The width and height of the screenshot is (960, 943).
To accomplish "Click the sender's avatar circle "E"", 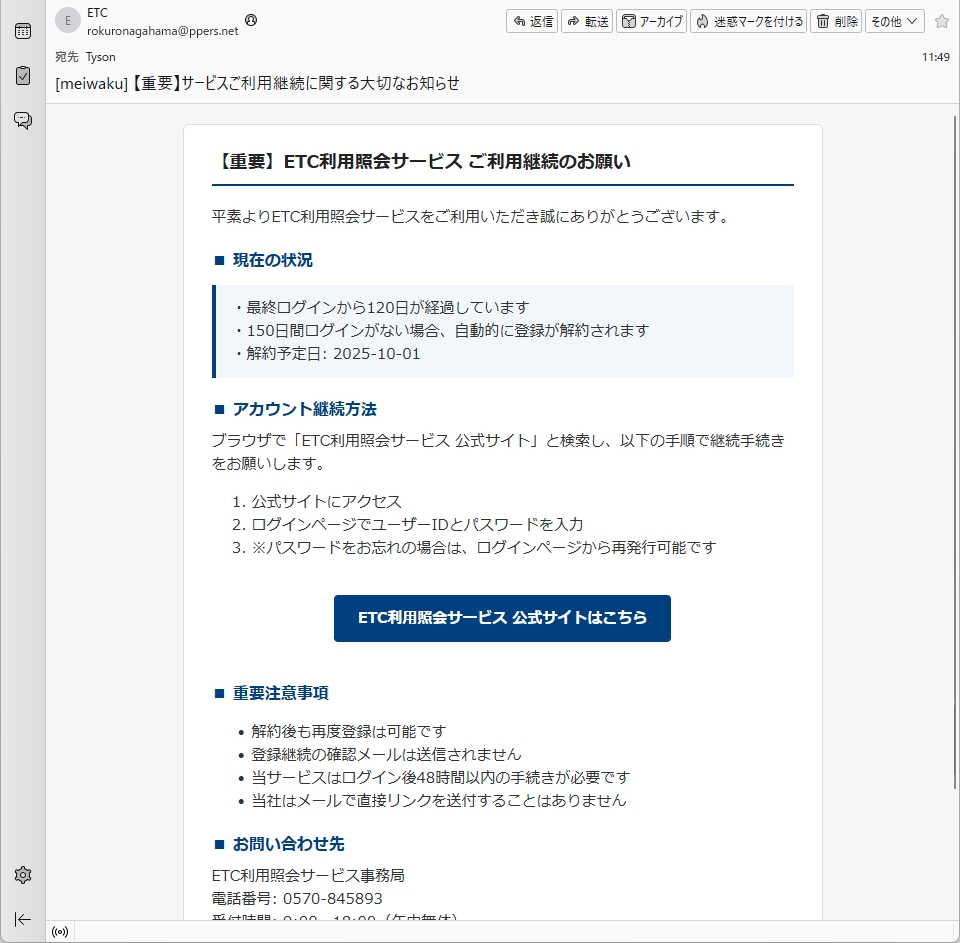I will 67,21.
